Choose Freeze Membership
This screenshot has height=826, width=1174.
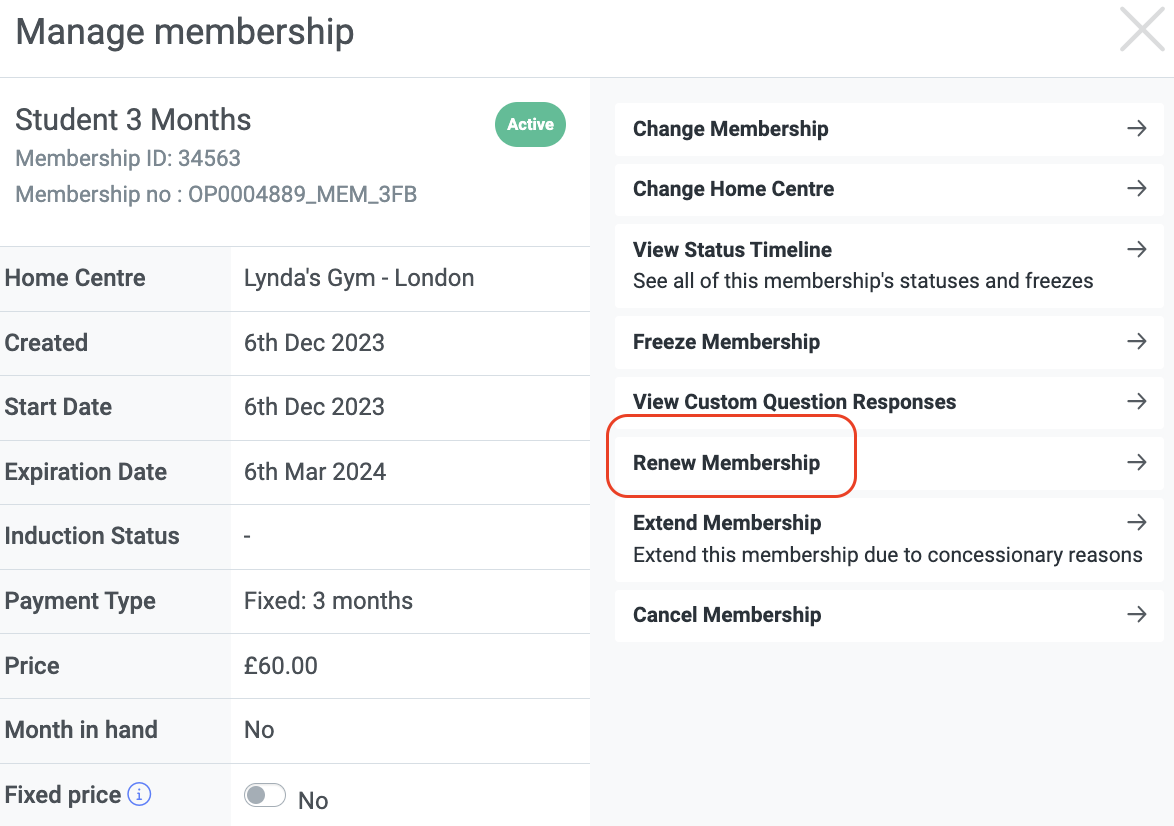coord(889,342)
